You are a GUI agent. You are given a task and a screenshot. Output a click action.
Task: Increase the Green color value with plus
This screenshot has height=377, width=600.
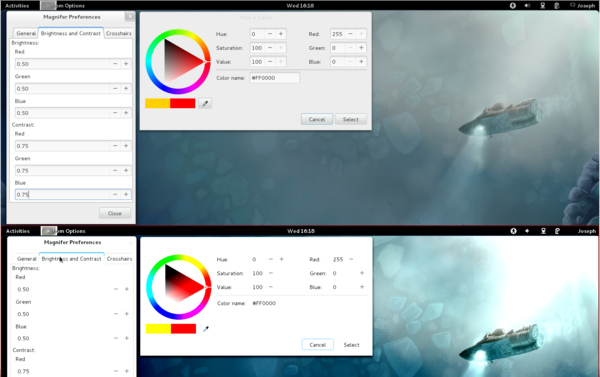tap(361, 48)
